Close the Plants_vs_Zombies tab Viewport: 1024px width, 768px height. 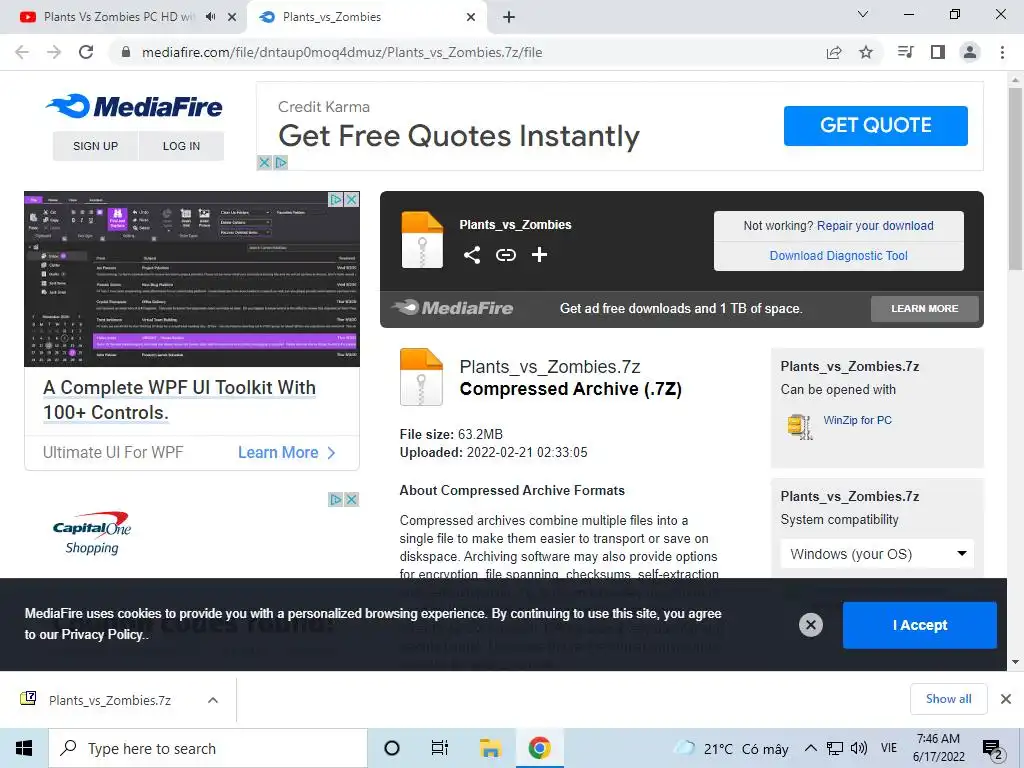[x=471, y=17]
